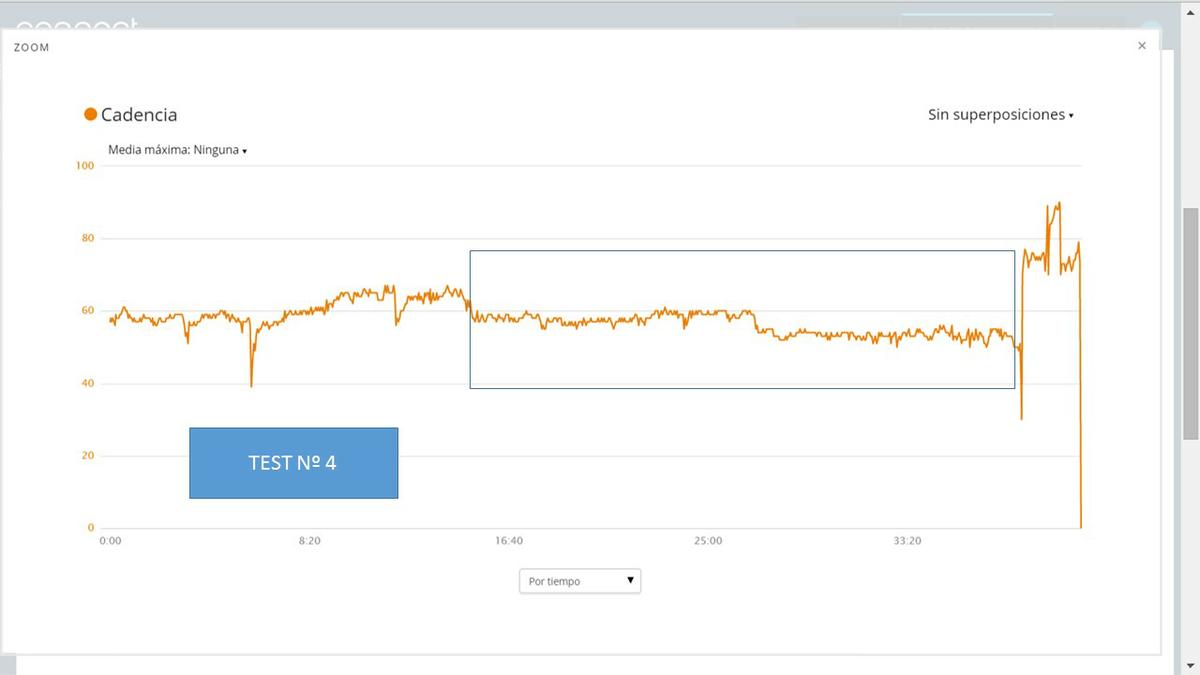Click the 0:00 time axis label
1200x675 pixels.
point(110,541)
